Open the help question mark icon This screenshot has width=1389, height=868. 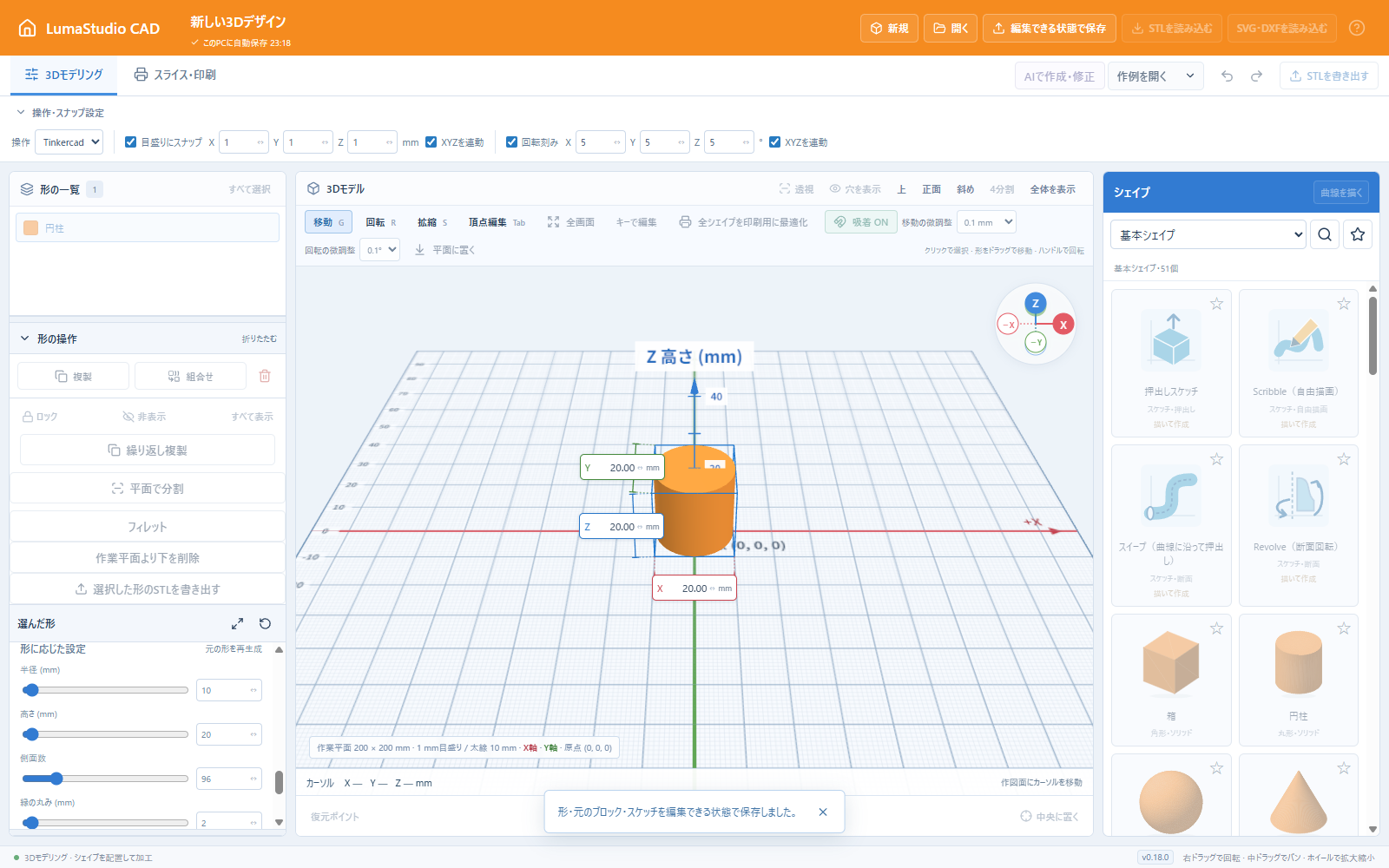pos(1357,28)
